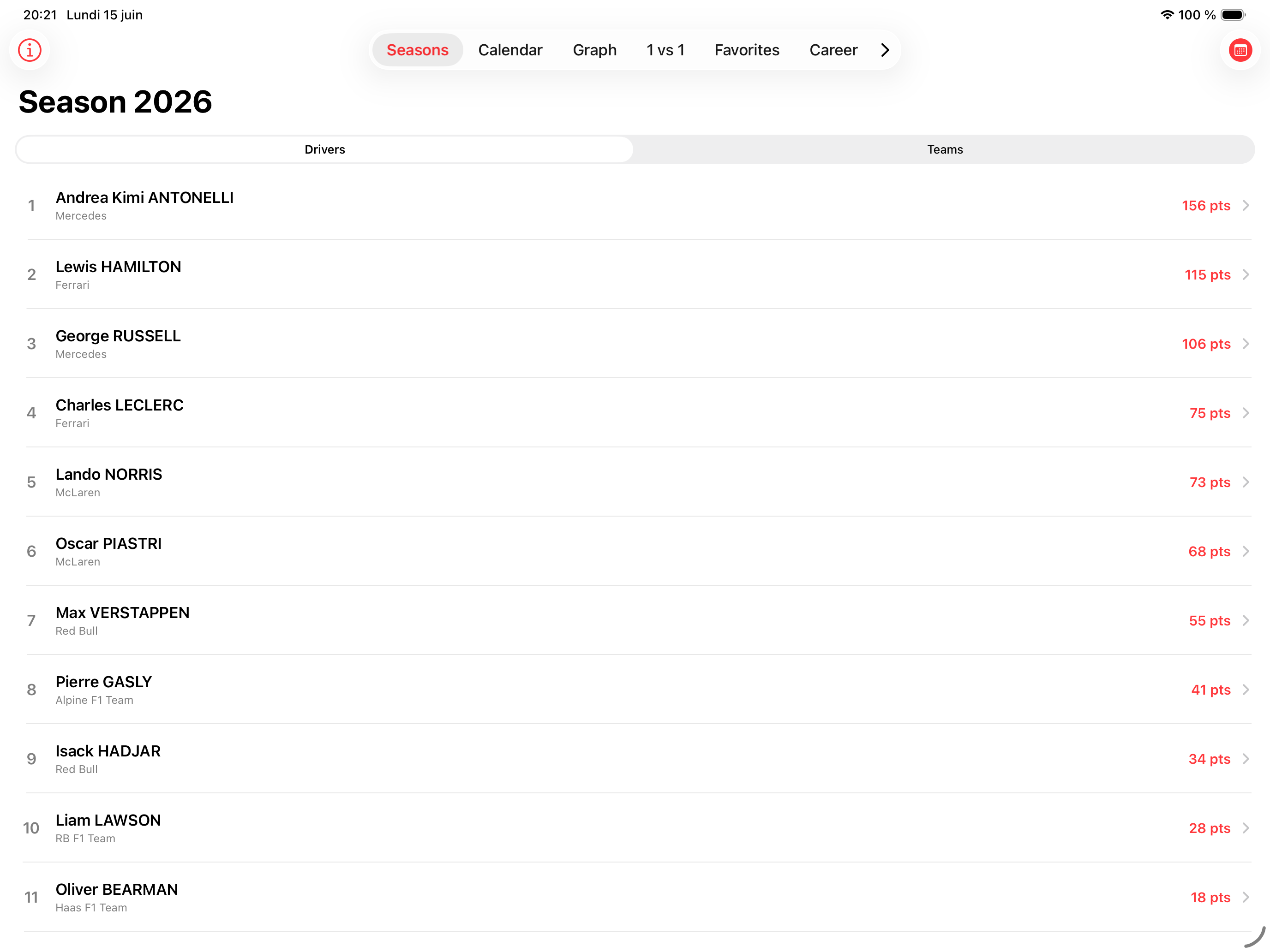
Task: Select driver Charles LECLERC
Action: pos(120,405)
